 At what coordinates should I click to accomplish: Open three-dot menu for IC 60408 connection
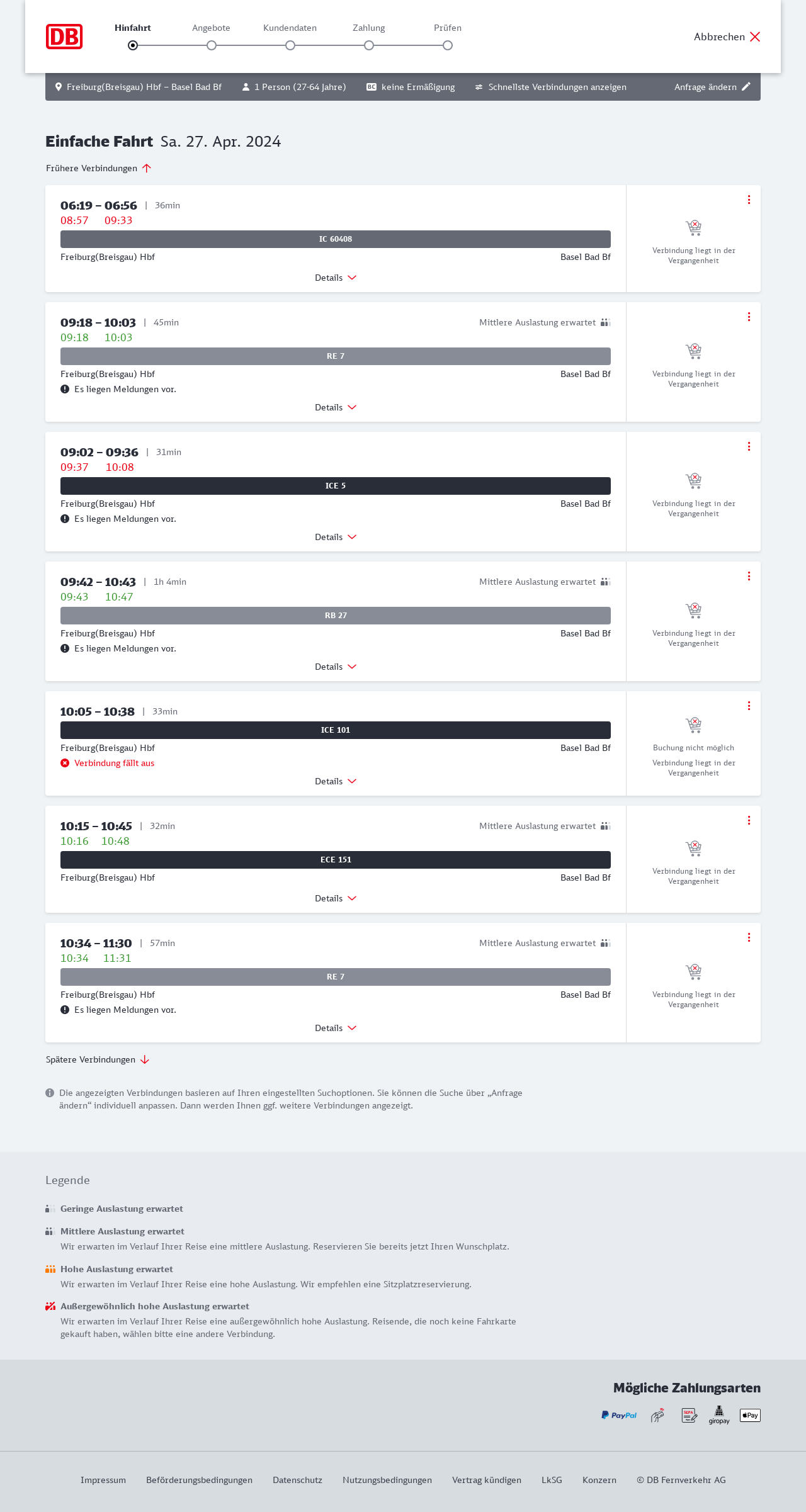tap(749, 200)
